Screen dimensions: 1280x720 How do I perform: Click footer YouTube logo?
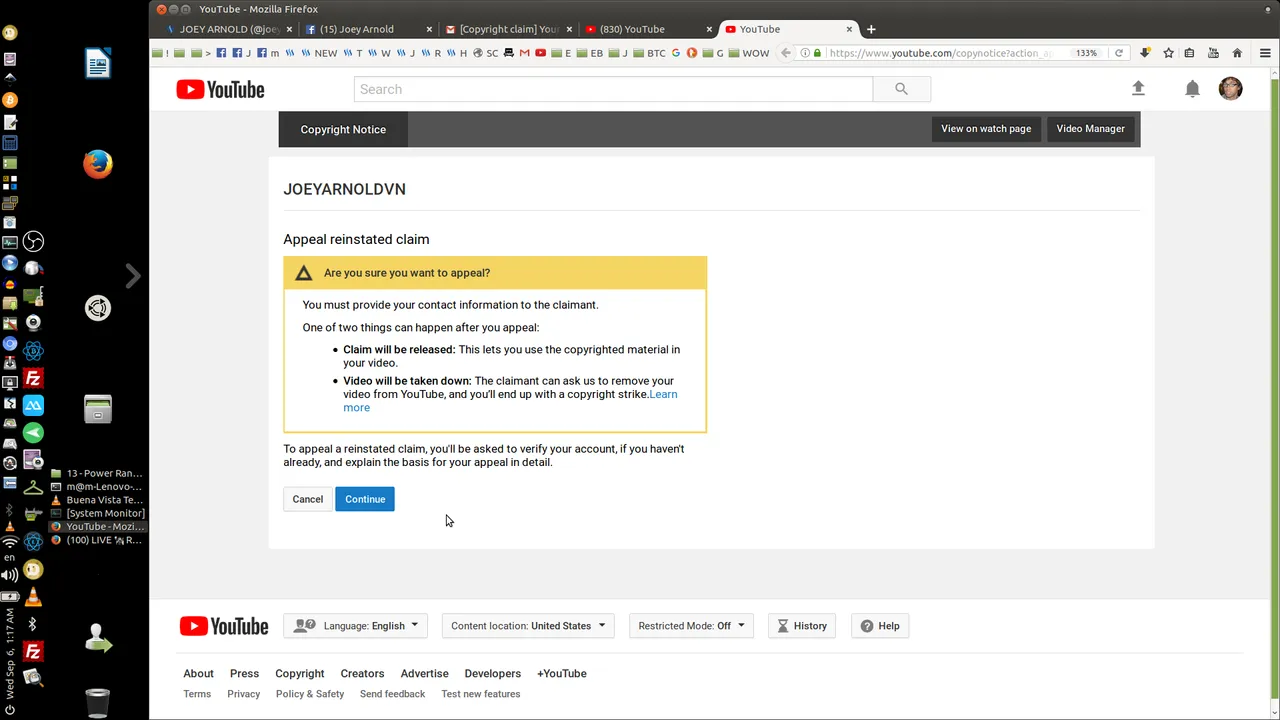pos(224,626)
